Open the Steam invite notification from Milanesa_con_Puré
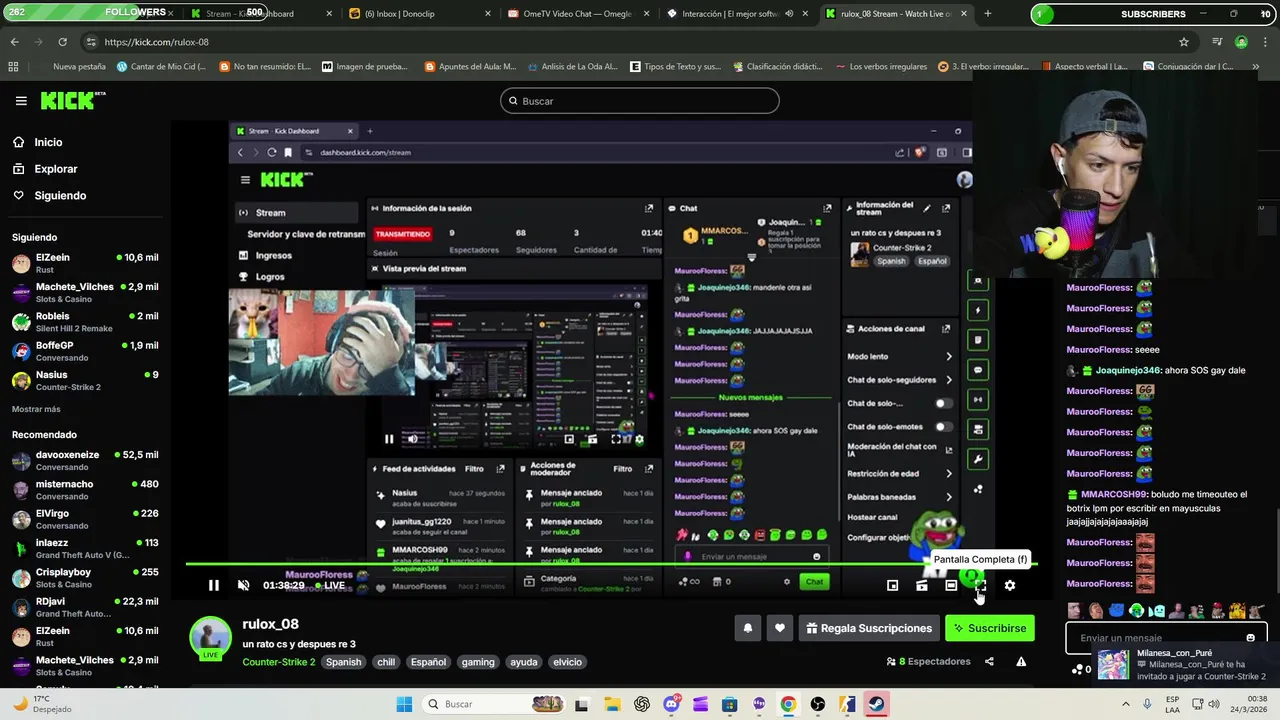 click(x=1185, y=664)
